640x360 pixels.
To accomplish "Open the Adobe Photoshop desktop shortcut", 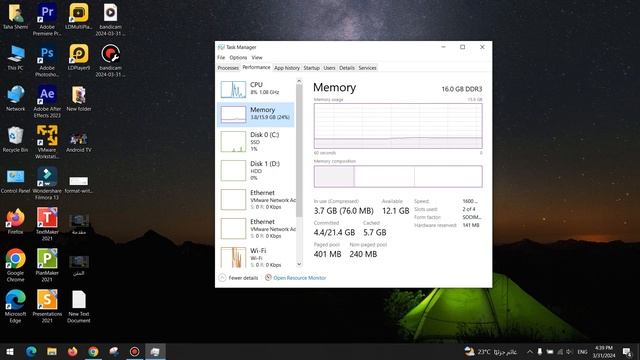I will [x=47, y=60].
